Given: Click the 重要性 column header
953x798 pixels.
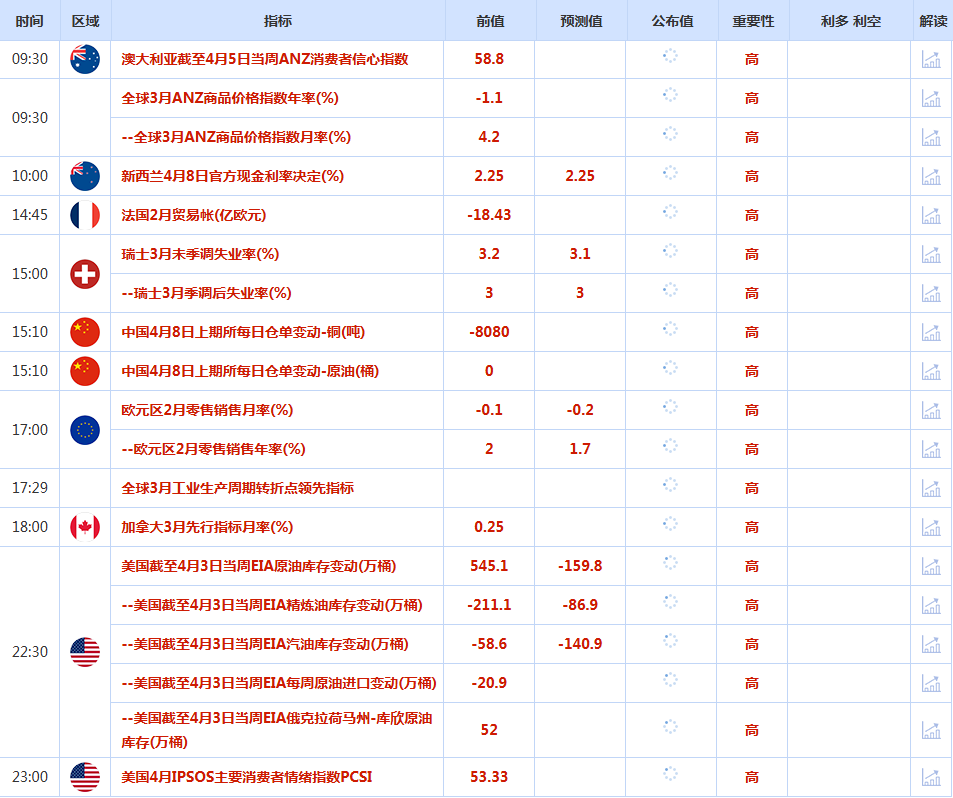Looking at the screenshot, I should coord(752,20).
